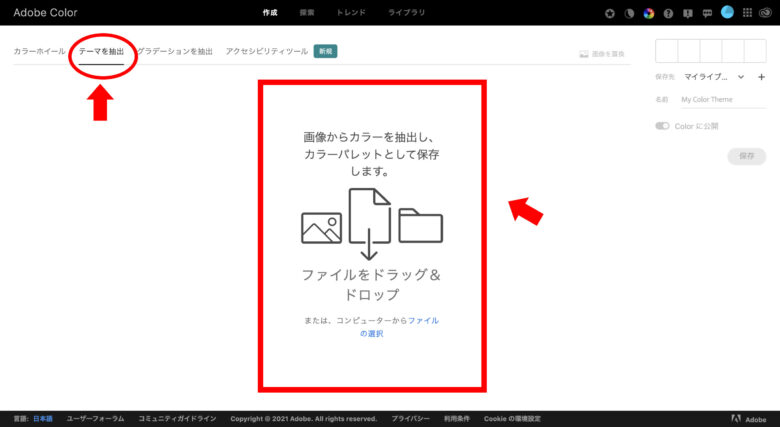Open the トレンド menu item
780x427 pixels.
point(351,13)
